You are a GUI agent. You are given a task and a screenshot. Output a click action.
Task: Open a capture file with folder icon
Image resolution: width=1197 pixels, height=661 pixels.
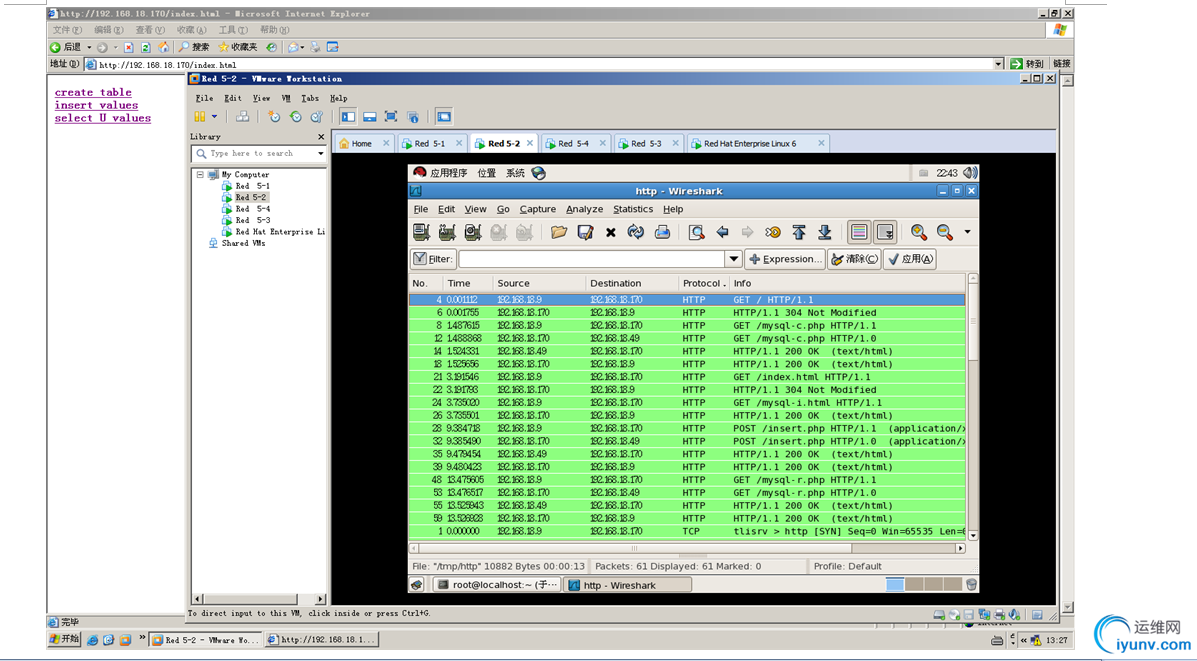(559, 232)
